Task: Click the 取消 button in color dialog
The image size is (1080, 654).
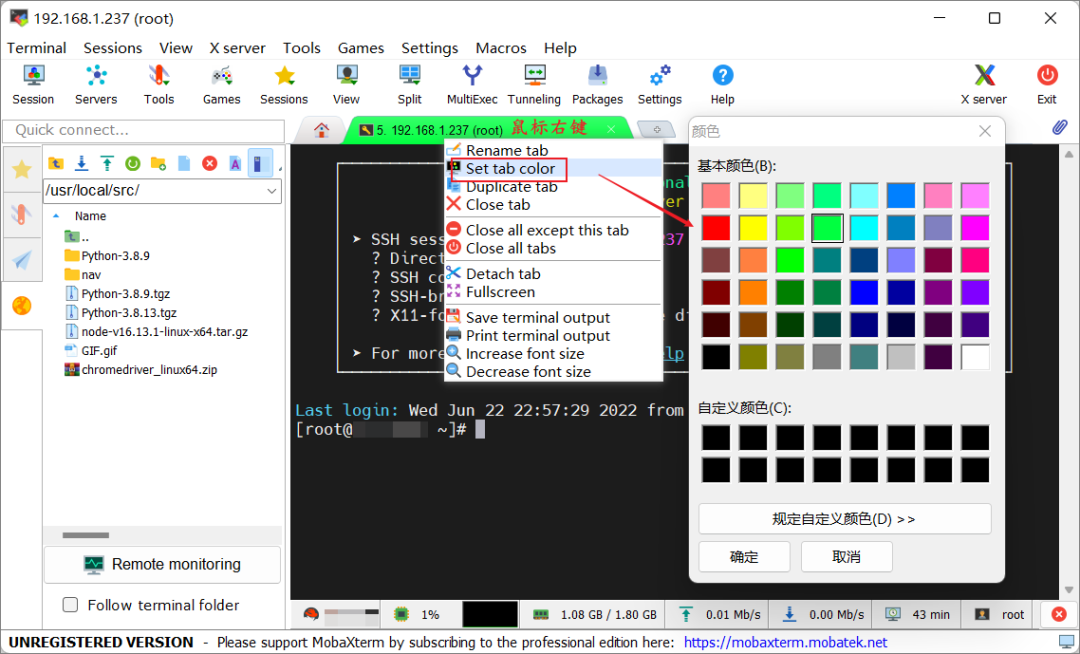Action: pyautogui.click(x=847, y=556)
